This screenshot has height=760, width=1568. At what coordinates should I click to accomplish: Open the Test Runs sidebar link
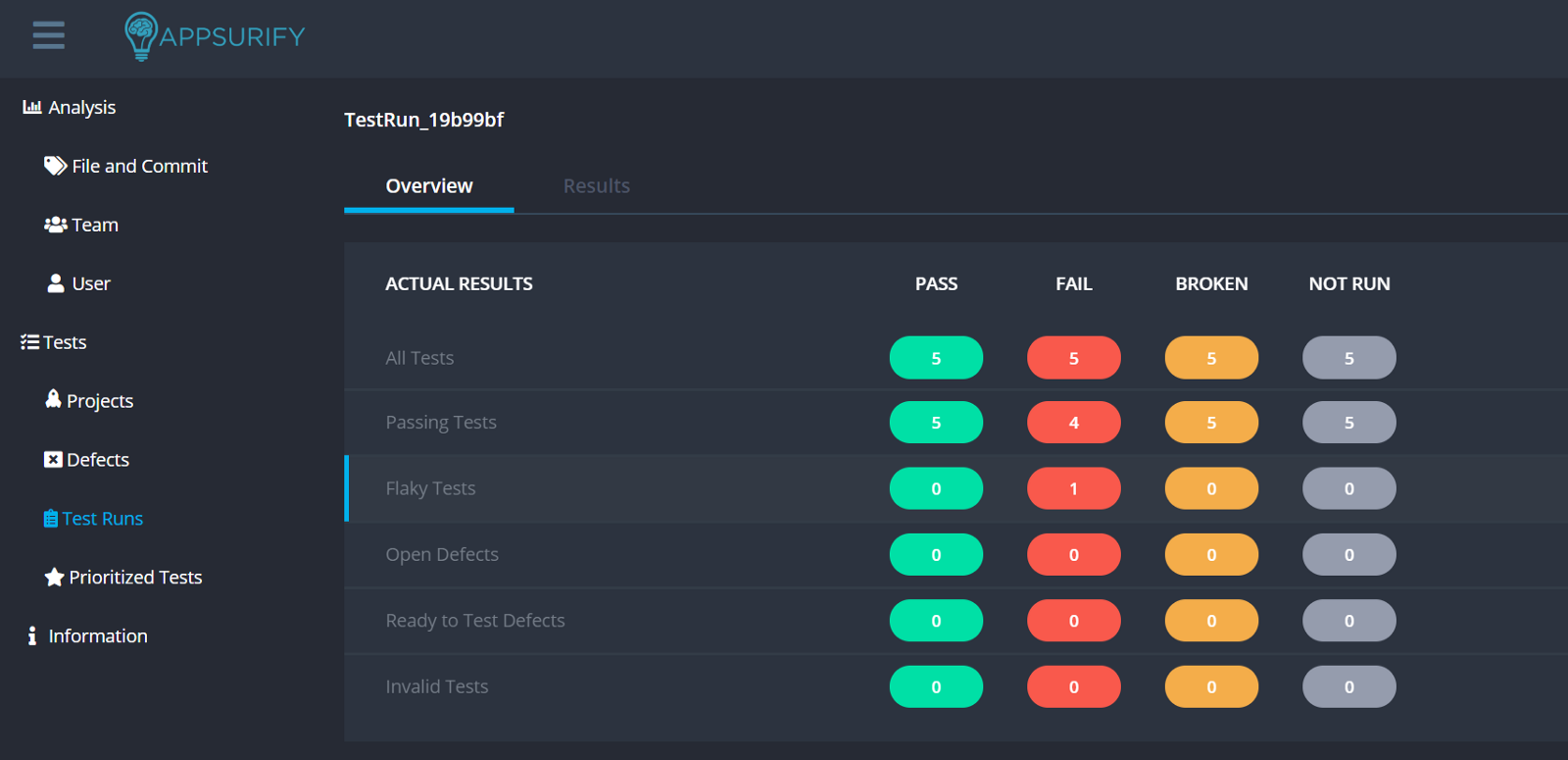(102, 519)
